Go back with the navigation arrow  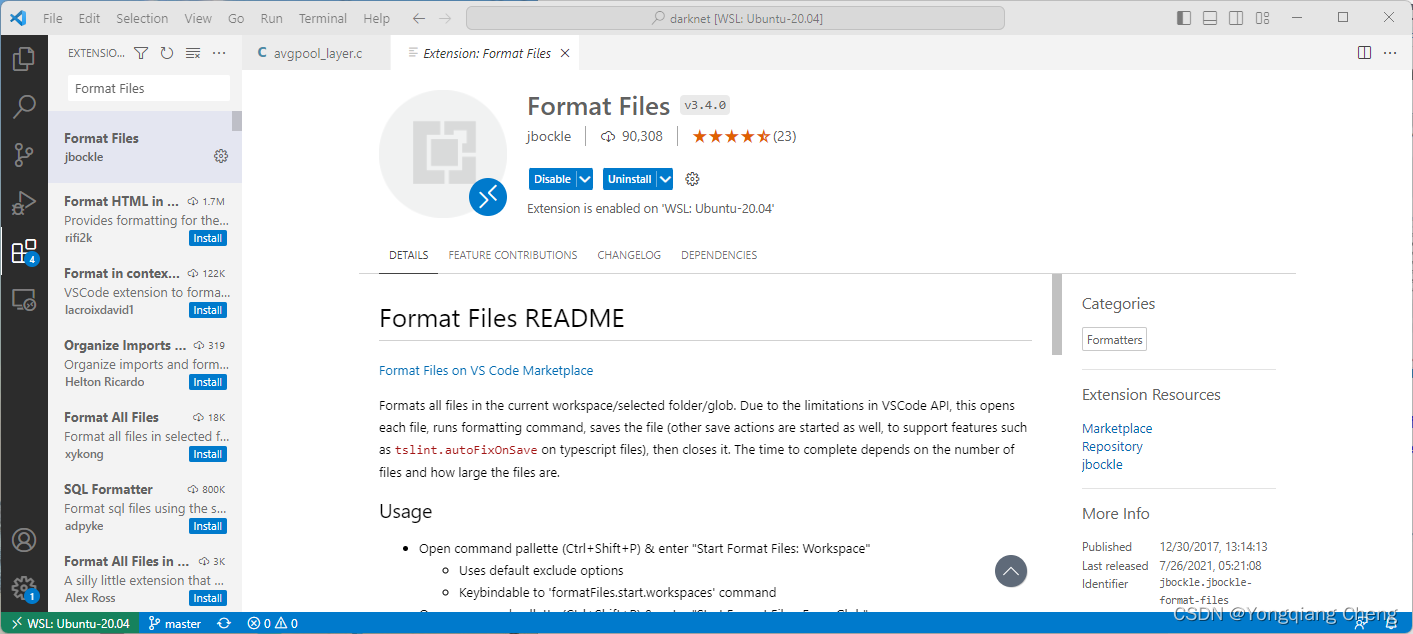(x=419, y=18)
